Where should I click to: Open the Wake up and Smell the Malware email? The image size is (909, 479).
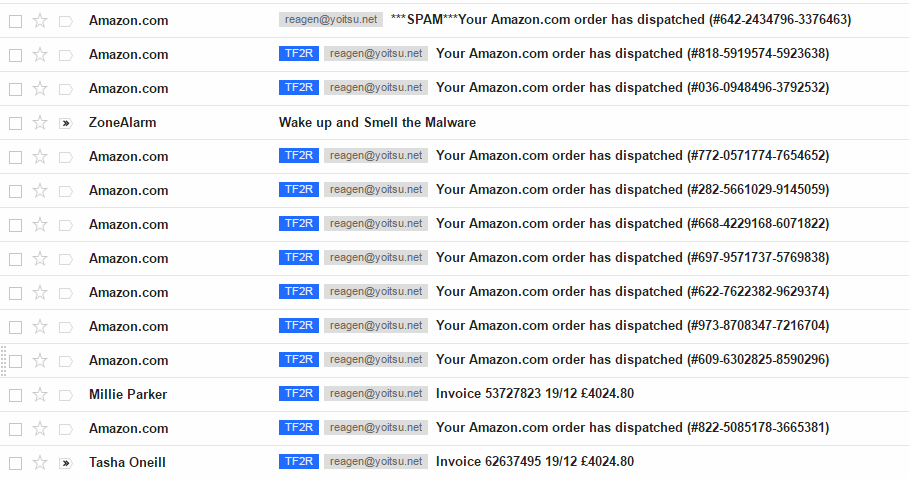pyautogui.click(x=377, y=122)
